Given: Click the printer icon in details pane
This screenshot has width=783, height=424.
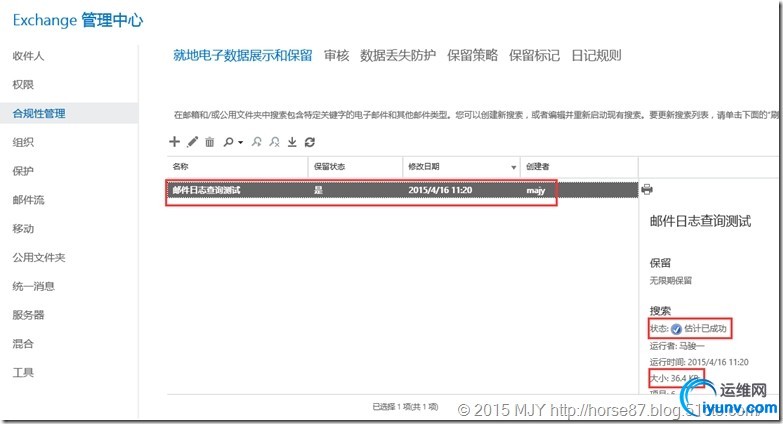Looking at the screenshot, I should pos(647,189).
